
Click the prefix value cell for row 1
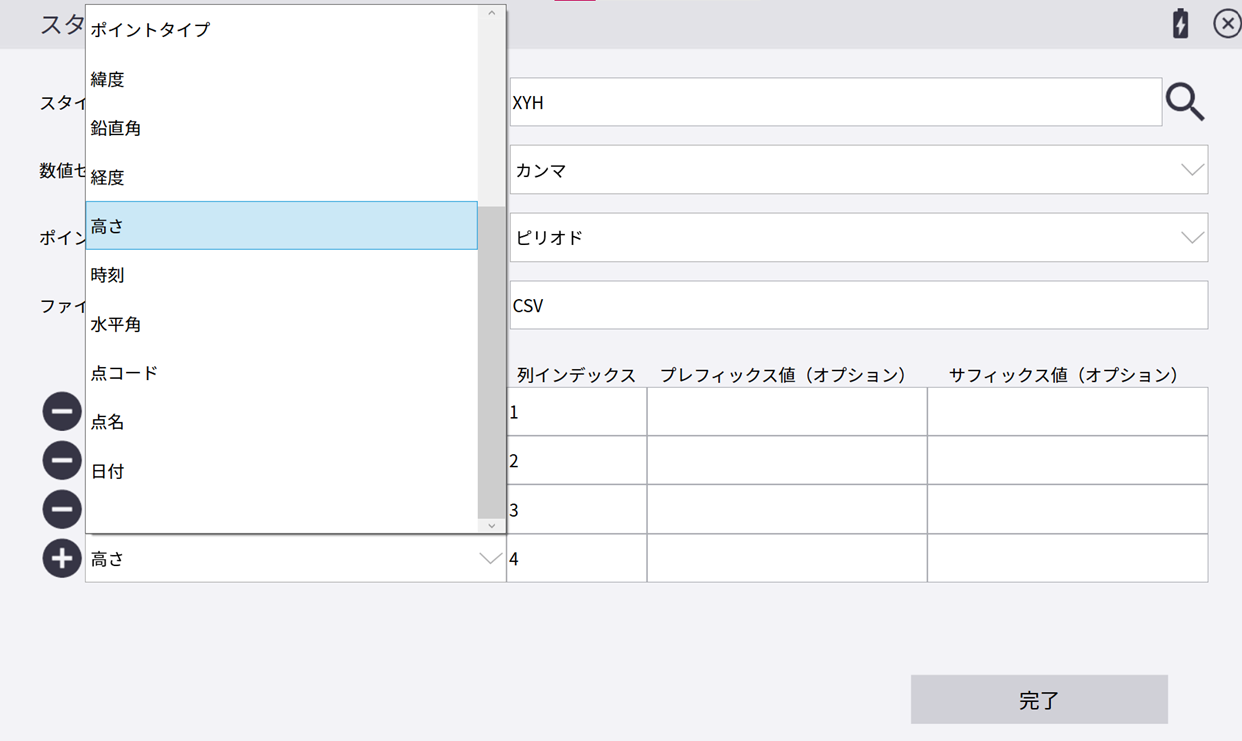786,412
